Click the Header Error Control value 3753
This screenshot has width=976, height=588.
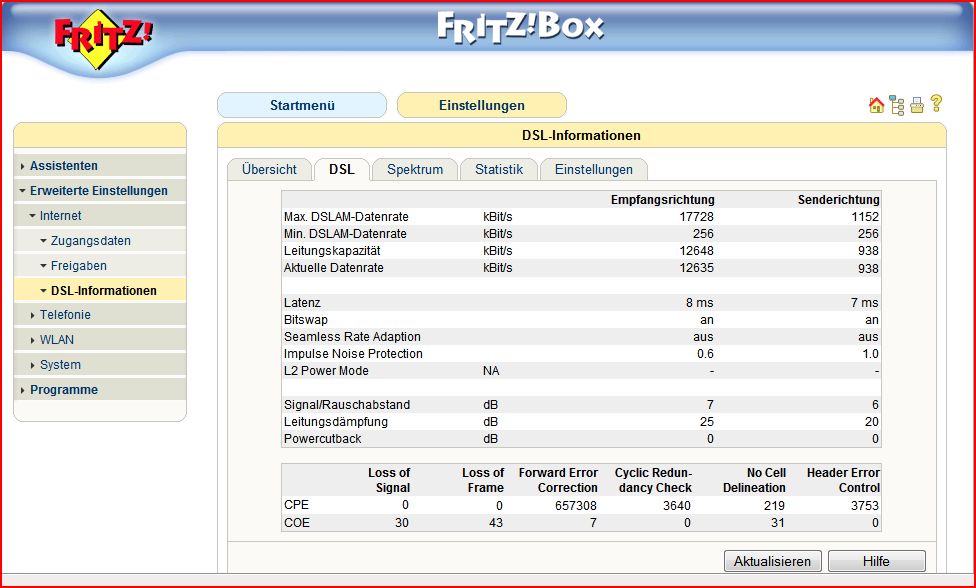point(865,505)
